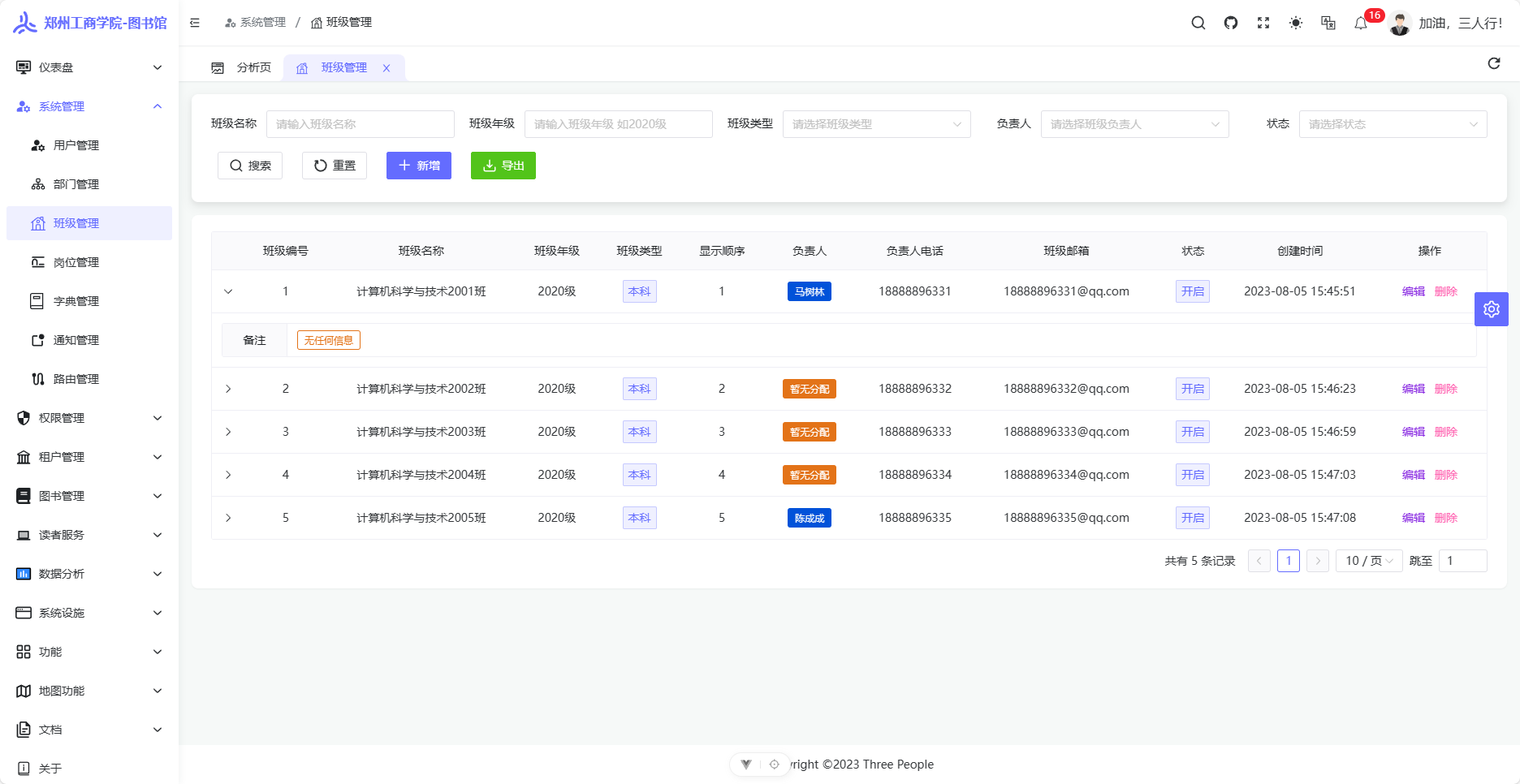Image resolution: width=1520 pixels, height=784 pixels.
Task: Focus the 跳至 page number input
Action: coord(1463,561)
